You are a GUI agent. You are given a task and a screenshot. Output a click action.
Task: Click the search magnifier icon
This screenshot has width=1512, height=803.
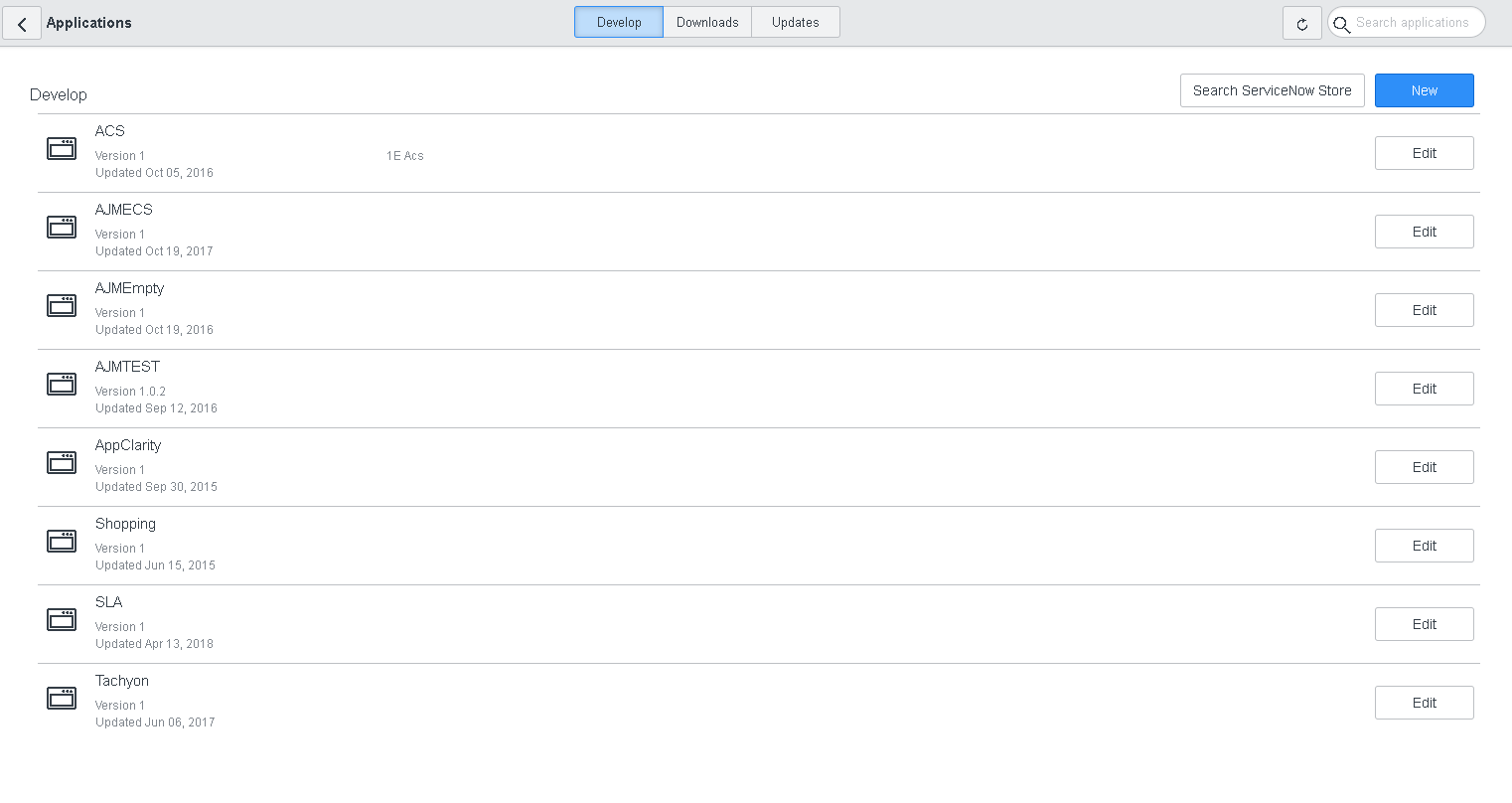click(x=1342, y=24)
